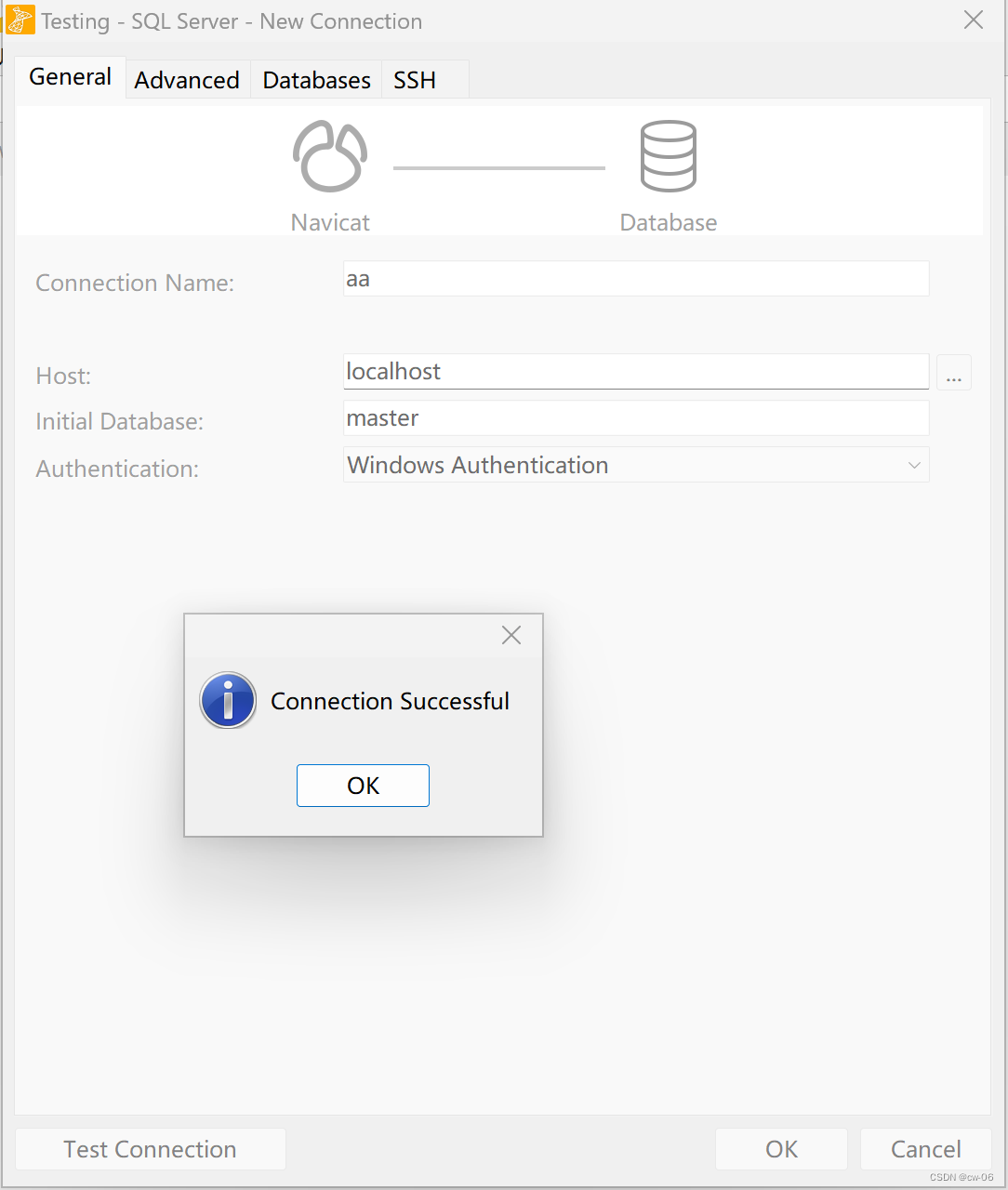
Task: Click the blue information icon in the dialog
Action: point(228,700)
